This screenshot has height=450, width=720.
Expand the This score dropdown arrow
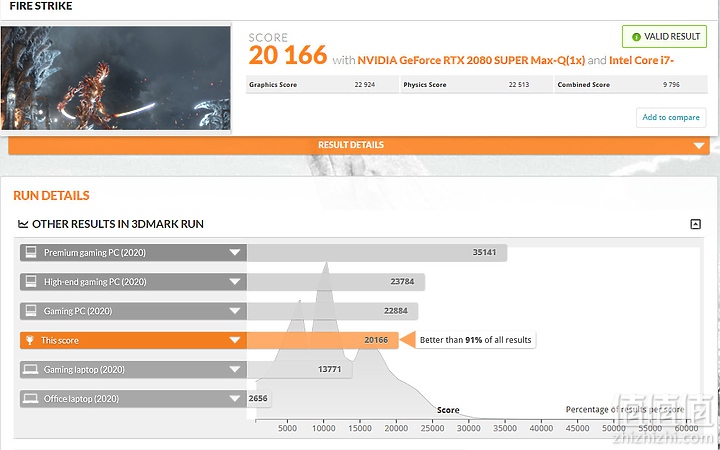(235, 340)
